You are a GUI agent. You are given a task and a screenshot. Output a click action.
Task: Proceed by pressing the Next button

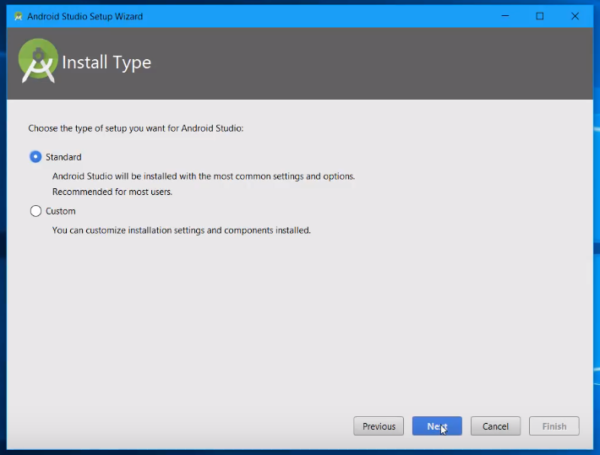click(436, 426)
